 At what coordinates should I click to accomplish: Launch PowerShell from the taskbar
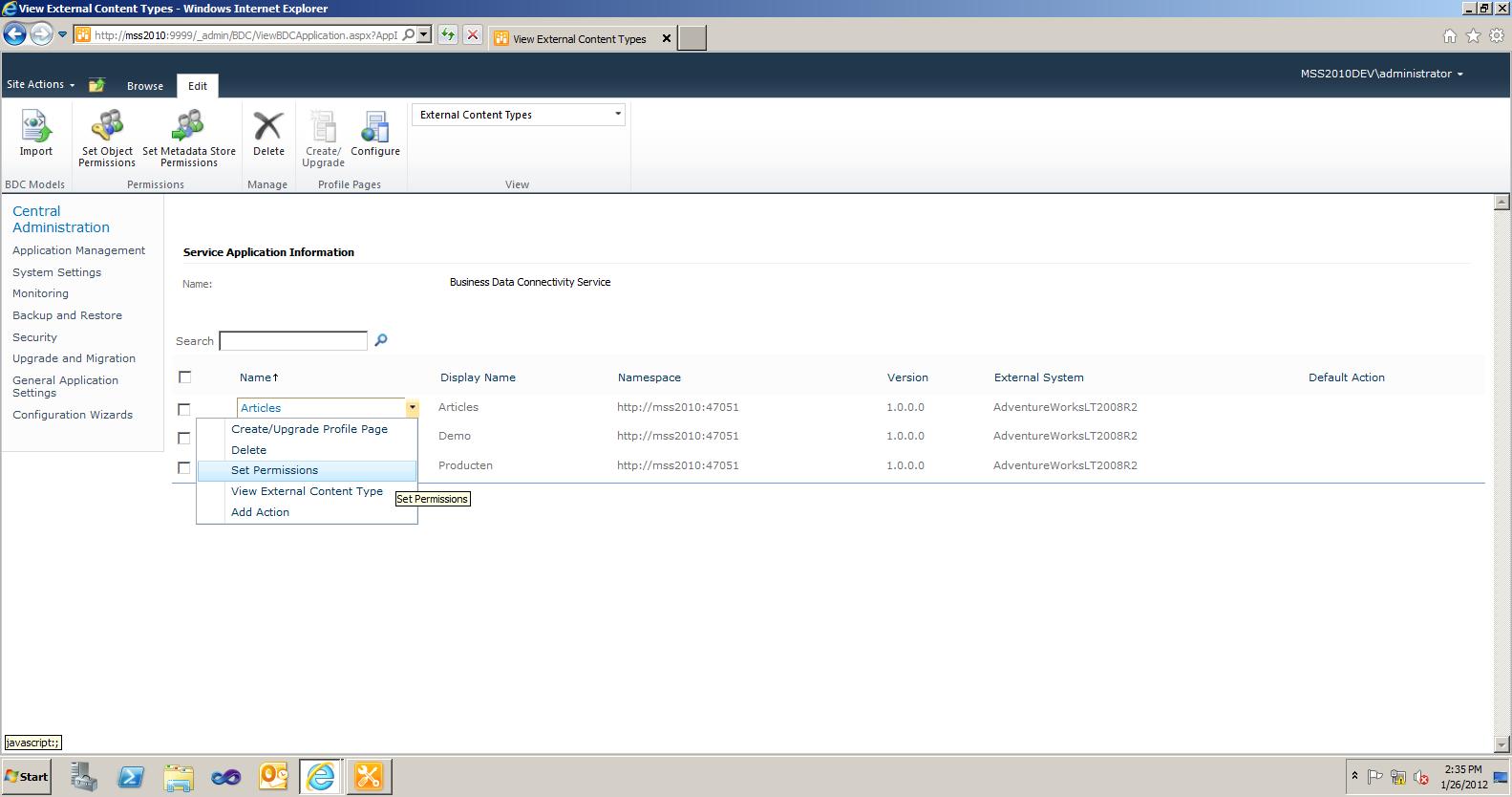[131, 777]
